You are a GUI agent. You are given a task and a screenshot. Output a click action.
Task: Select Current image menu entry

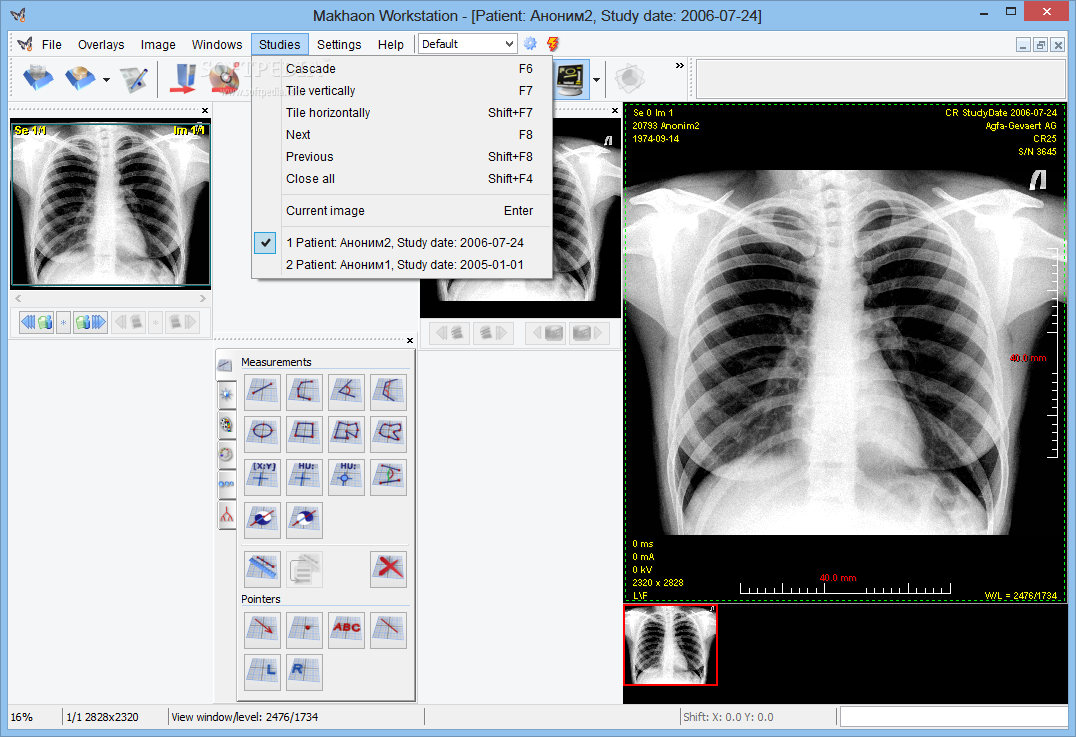click(402, 211)
